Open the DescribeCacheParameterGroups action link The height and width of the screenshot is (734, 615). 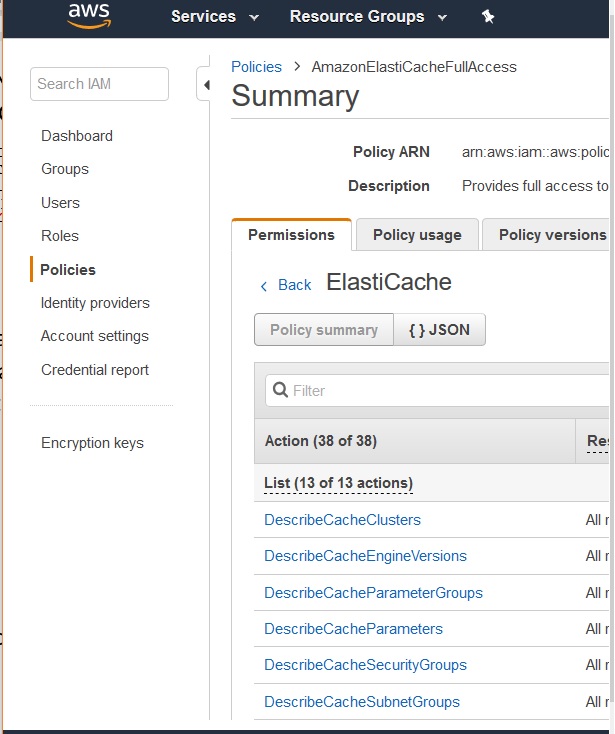373,593
